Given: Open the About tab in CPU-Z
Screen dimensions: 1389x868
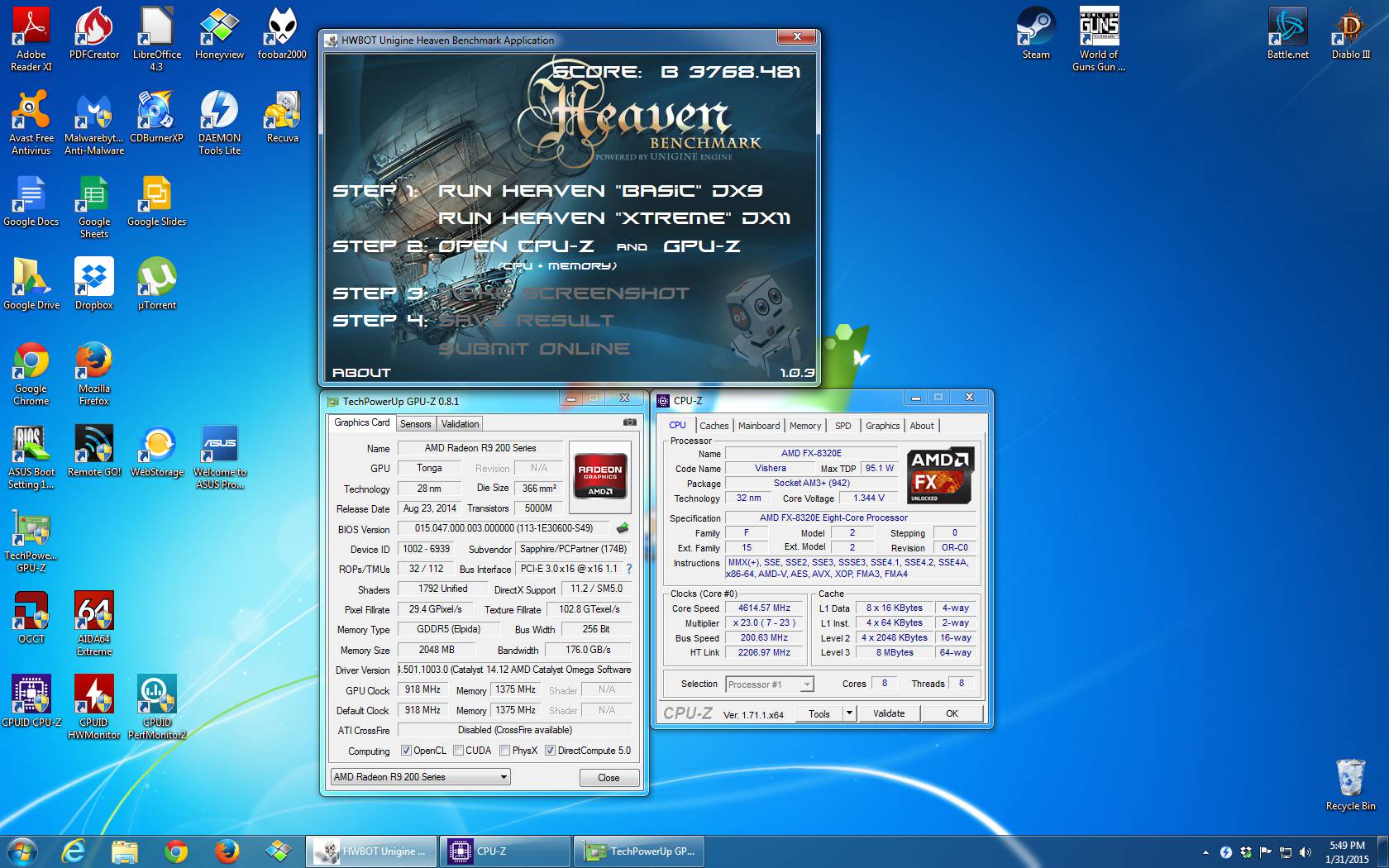Looking at the screenshot, I should (x=922, y=426).
